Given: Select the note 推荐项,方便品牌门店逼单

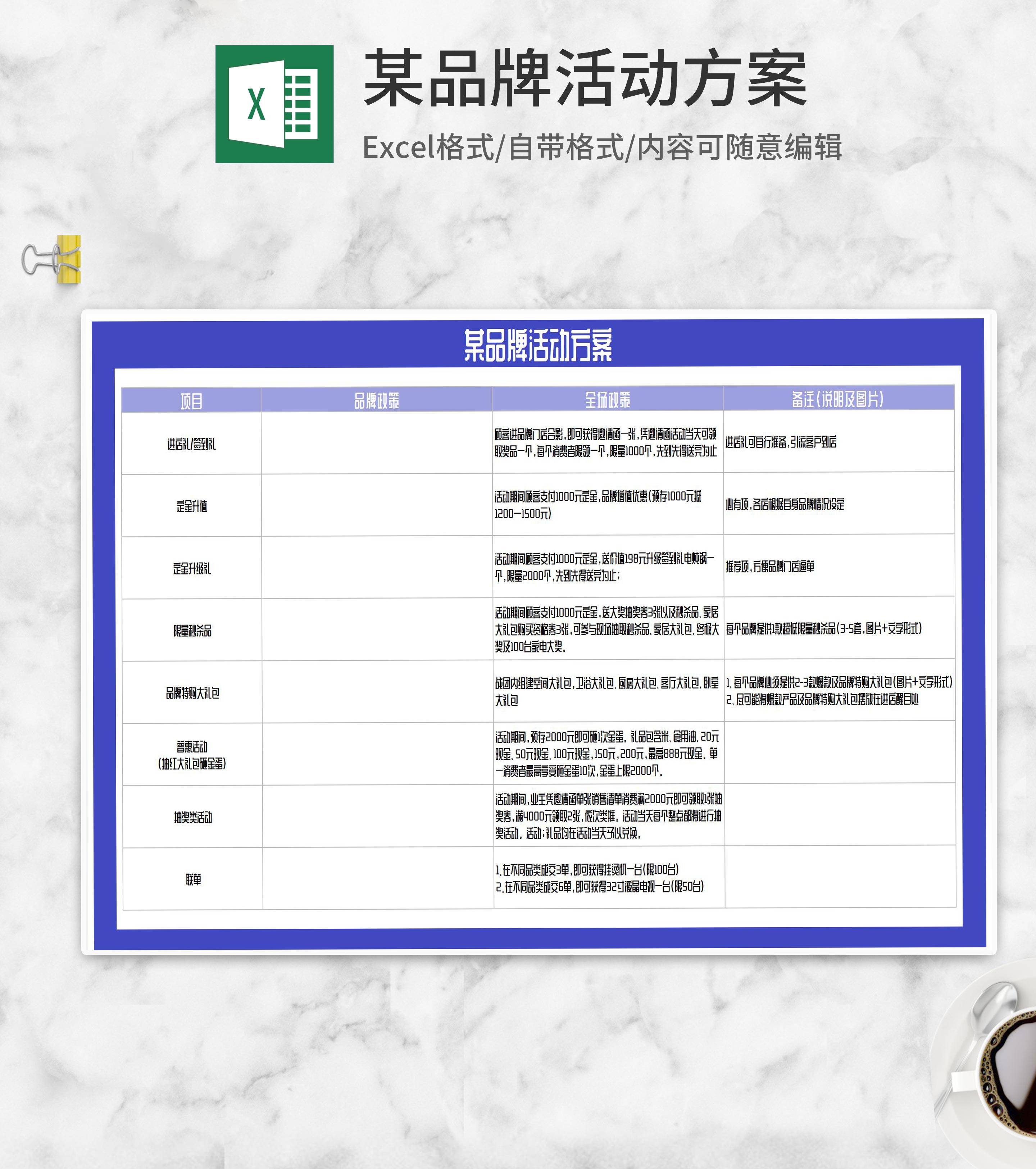Looking at the screenshot, I should click(770, 566).
